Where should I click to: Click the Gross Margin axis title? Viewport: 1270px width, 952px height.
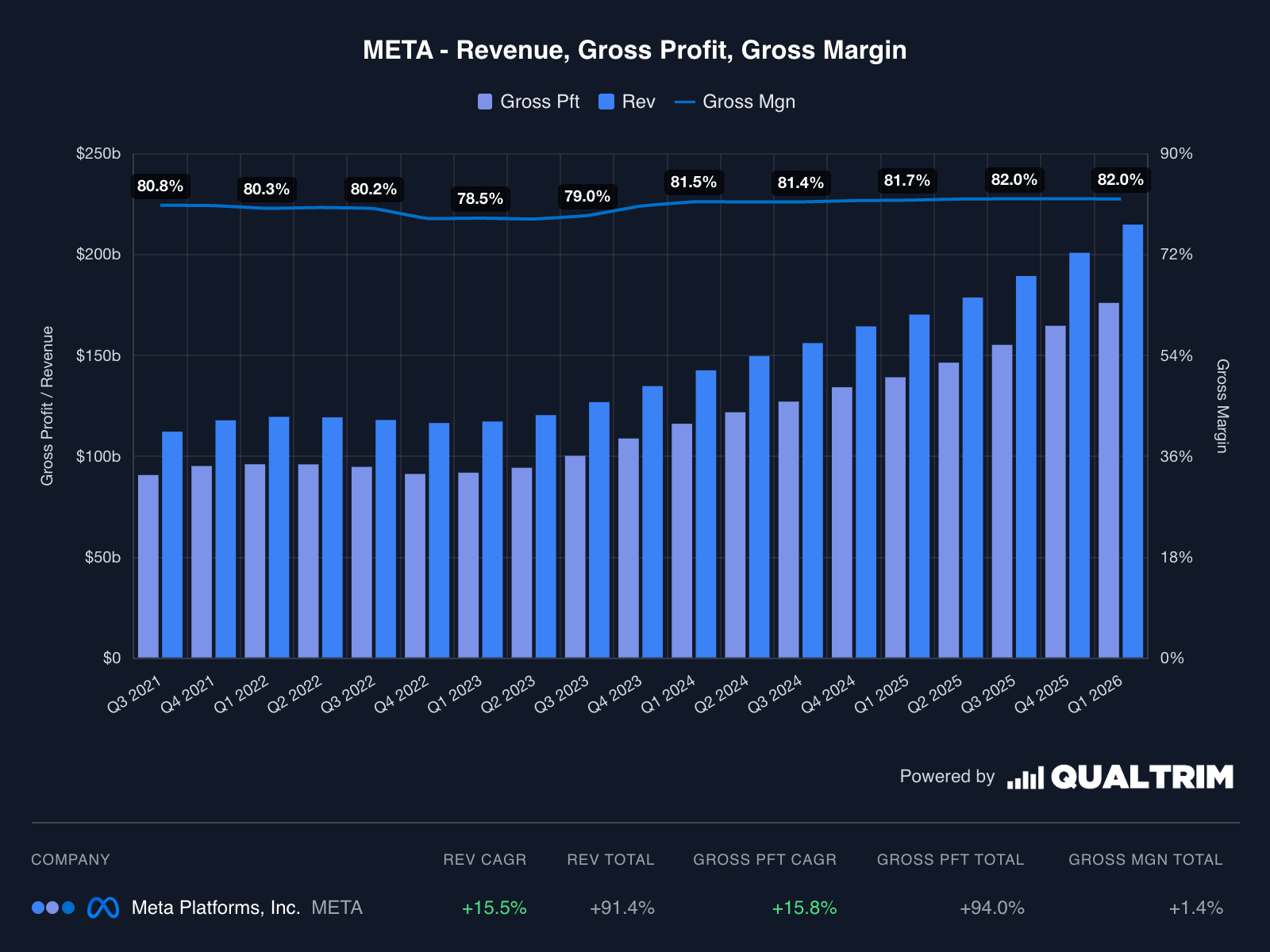pyautogui.click(x=1222, y=405)
